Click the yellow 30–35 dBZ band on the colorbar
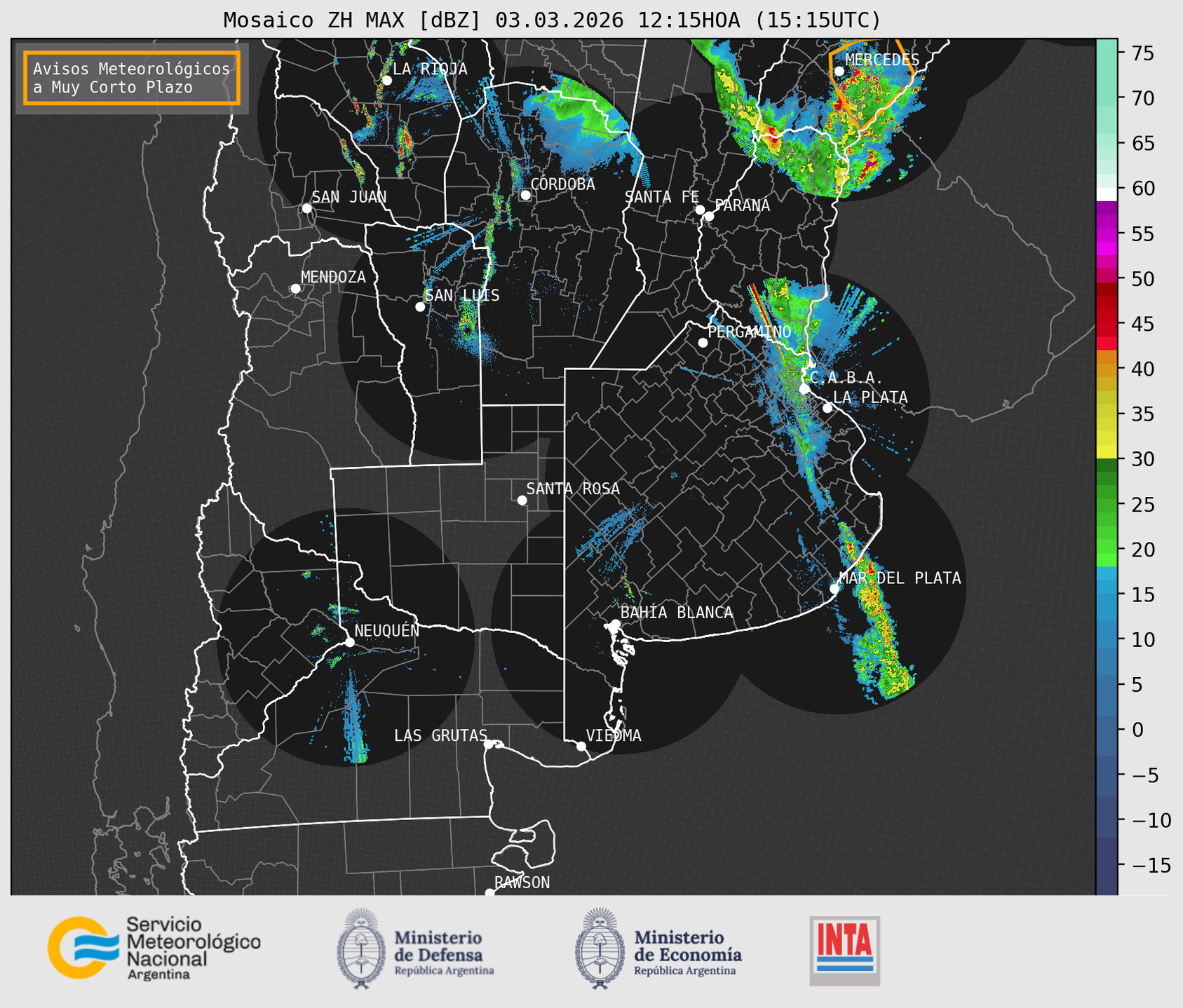 point(1107,435)
